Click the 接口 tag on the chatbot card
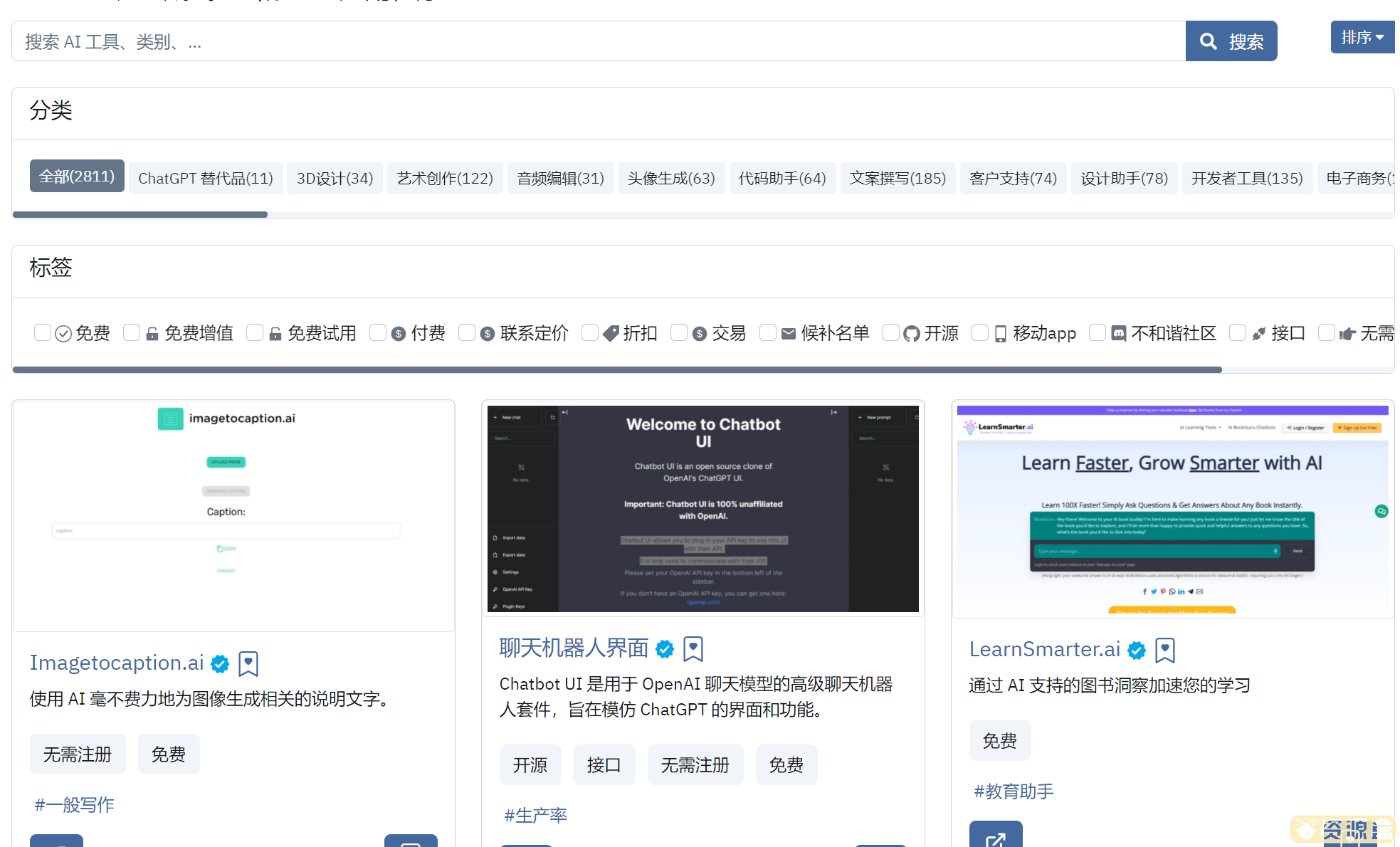This screenshot has height=847, width=1400. pyautogui.click(x=604, y=764)
